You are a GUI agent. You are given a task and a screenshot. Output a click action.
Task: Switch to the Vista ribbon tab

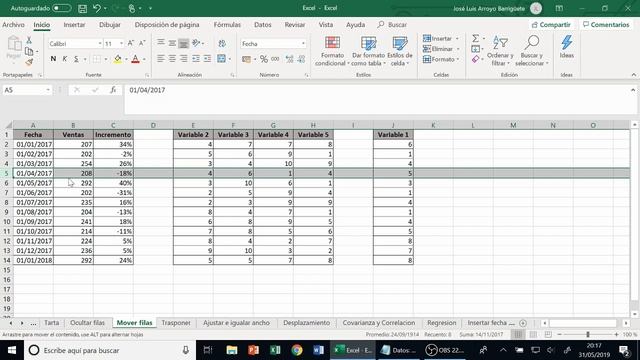pyautogui.click(x=326, y=25)
